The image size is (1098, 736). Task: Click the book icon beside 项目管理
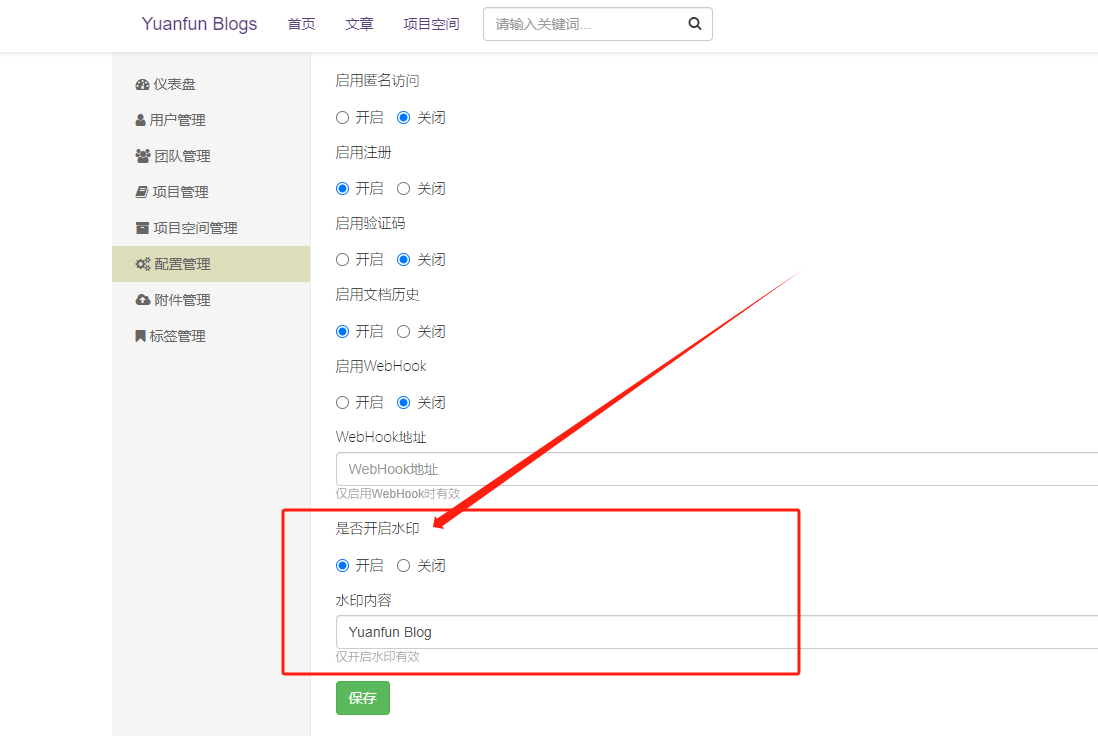pos(141,192)
